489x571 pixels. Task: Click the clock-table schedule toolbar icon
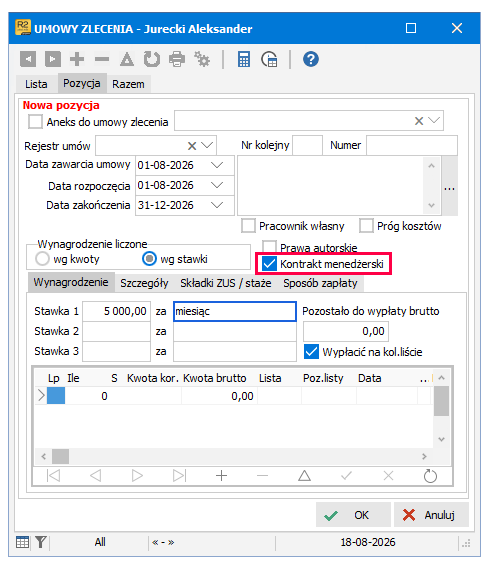269,59
